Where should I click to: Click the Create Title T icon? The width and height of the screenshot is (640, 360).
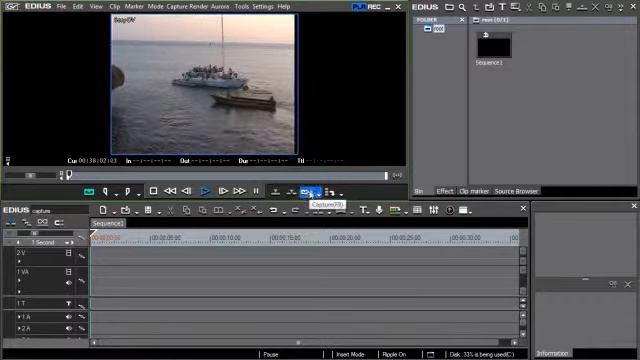click(362, 210)
